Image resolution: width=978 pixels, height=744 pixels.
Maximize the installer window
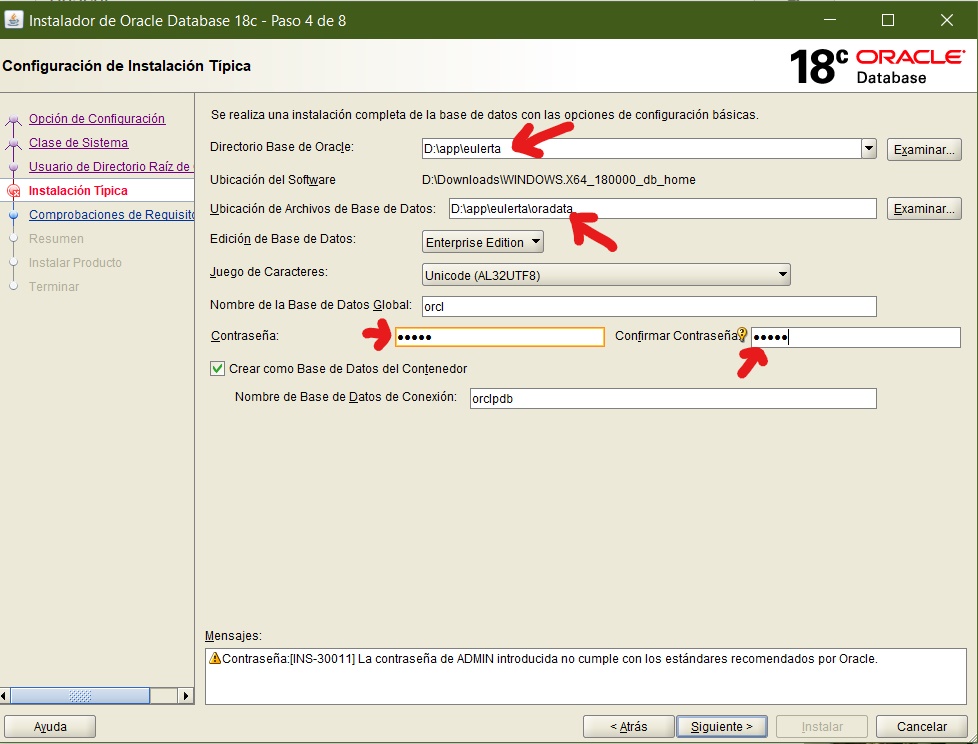[888, 20]
